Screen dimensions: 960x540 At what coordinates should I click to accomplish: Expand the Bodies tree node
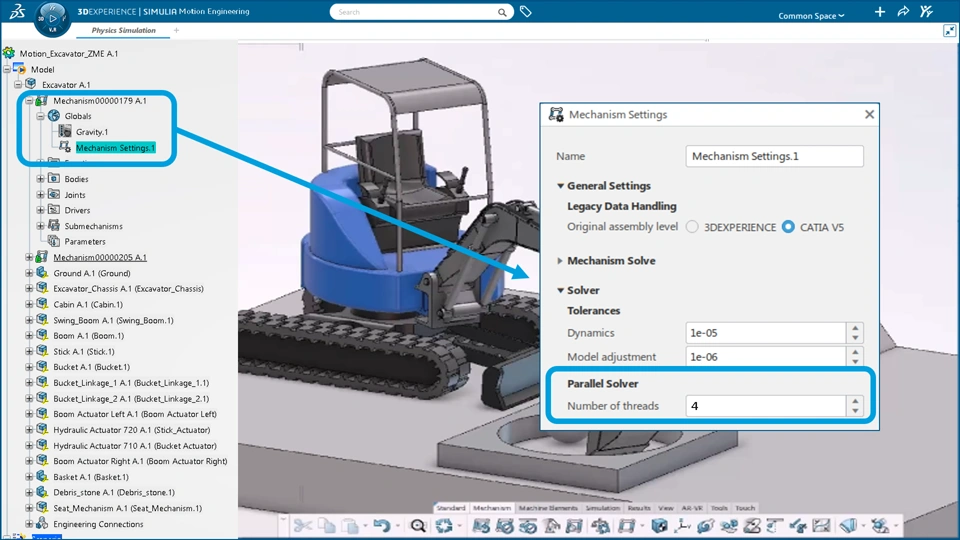[40, 179]
